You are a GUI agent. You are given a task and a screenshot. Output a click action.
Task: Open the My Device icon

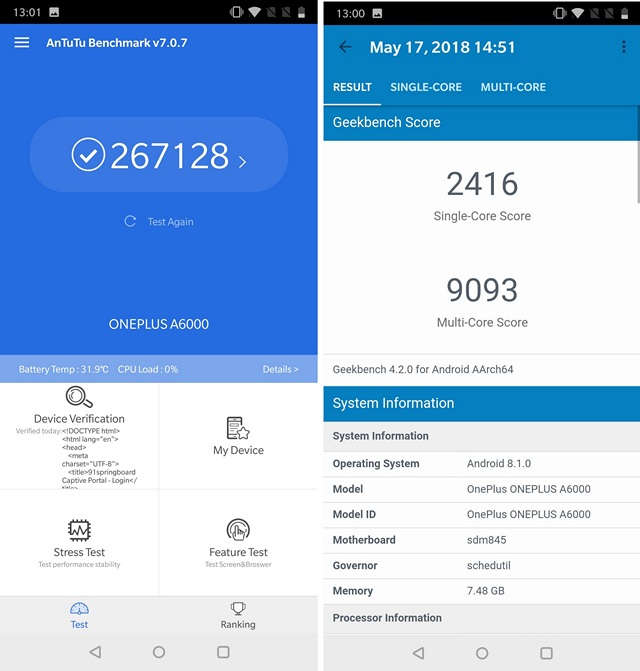(238, 428)
